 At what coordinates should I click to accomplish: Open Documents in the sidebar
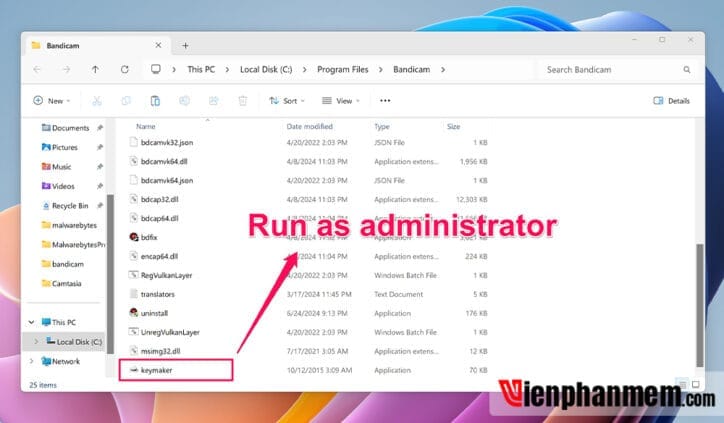click(70, 128)
